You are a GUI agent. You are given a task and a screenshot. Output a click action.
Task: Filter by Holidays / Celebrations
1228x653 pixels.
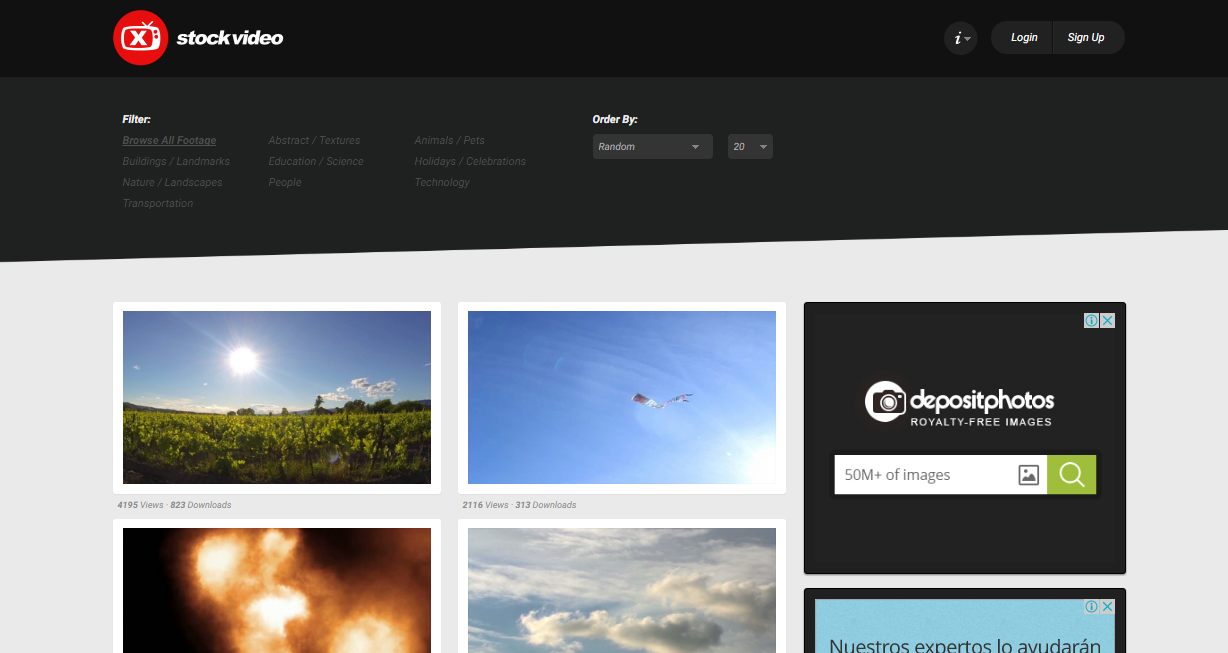tap(470, 162)
